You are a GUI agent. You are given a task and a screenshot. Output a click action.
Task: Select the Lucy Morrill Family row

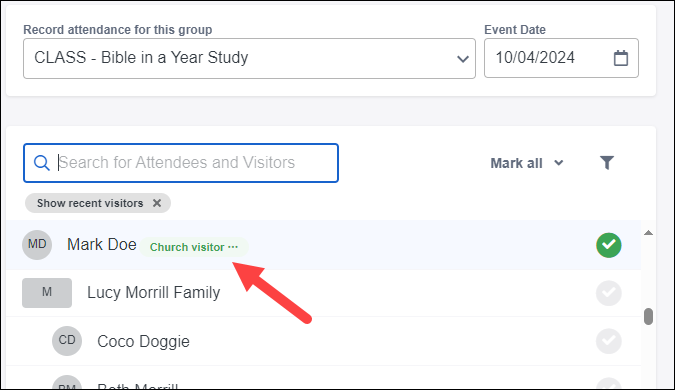(323, 293)
